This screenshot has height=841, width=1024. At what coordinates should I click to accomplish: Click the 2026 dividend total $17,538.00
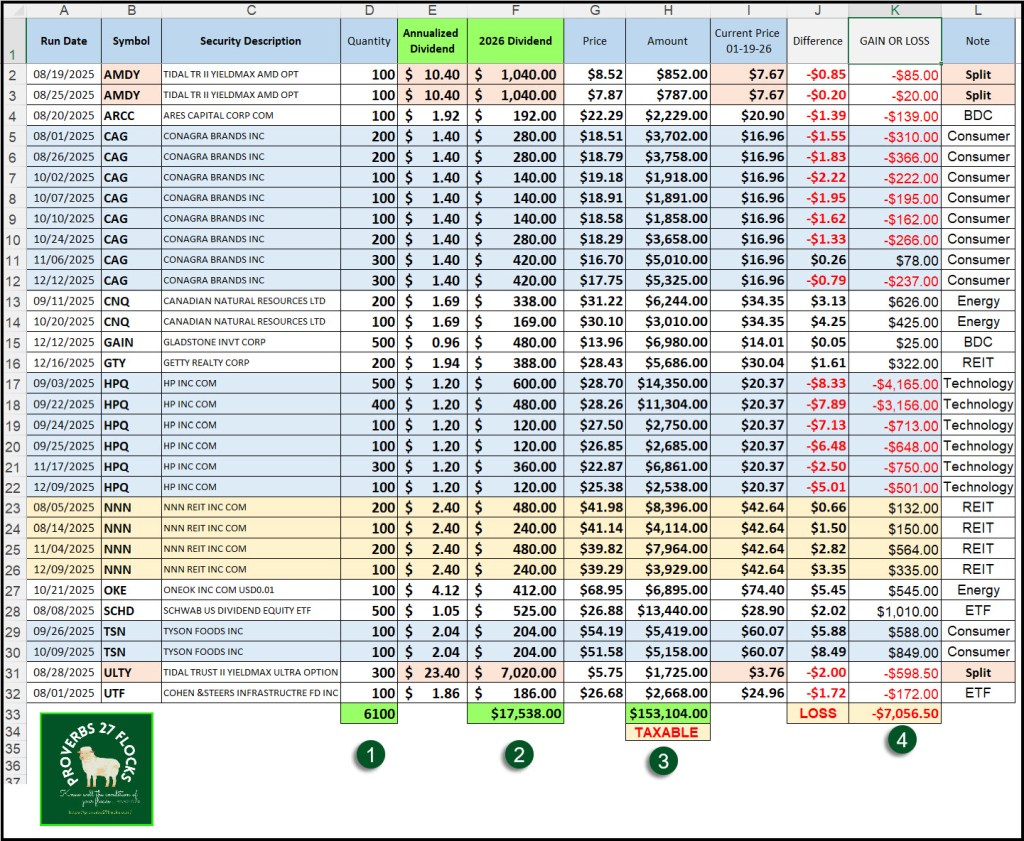(x=514, y=714)
